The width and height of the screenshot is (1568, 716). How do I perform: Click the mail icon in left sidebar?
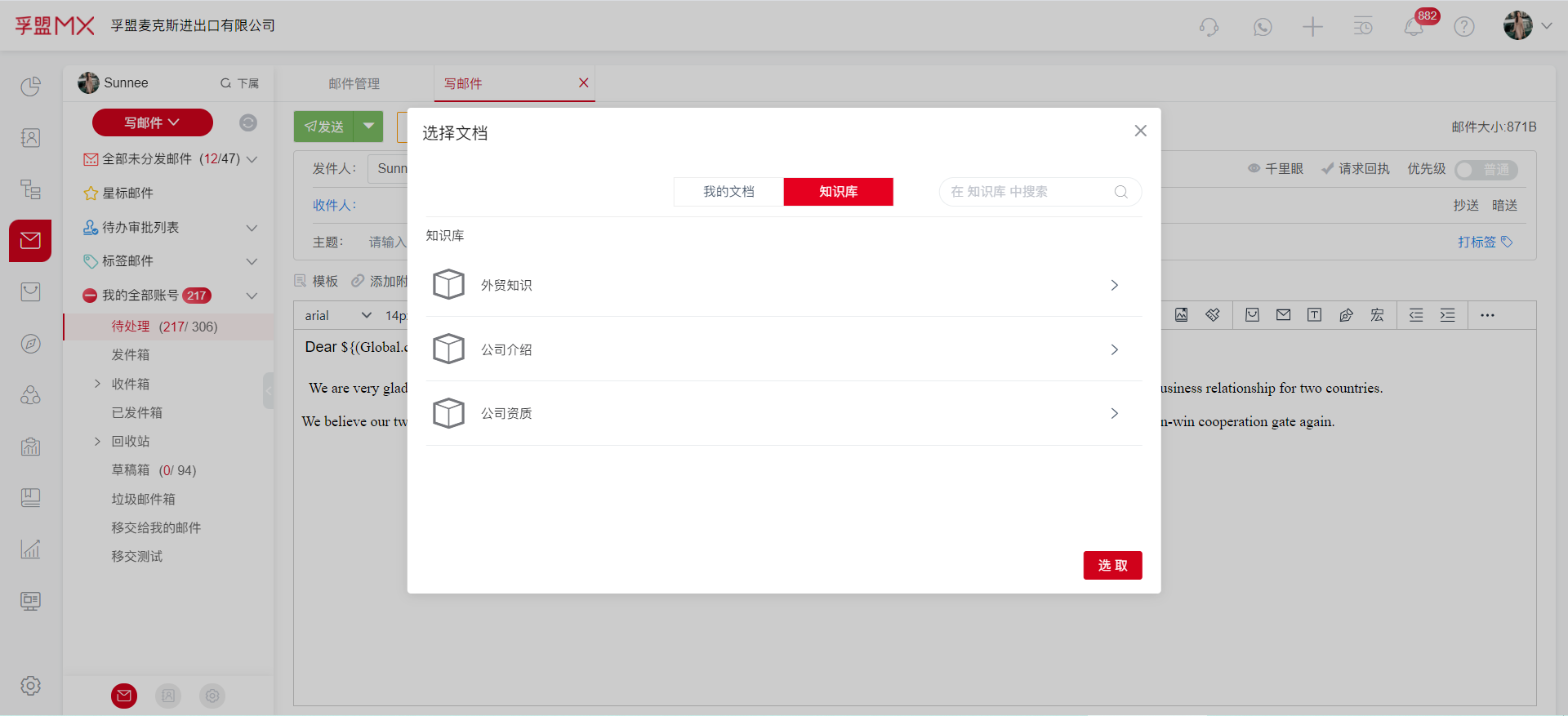point(30,241)
